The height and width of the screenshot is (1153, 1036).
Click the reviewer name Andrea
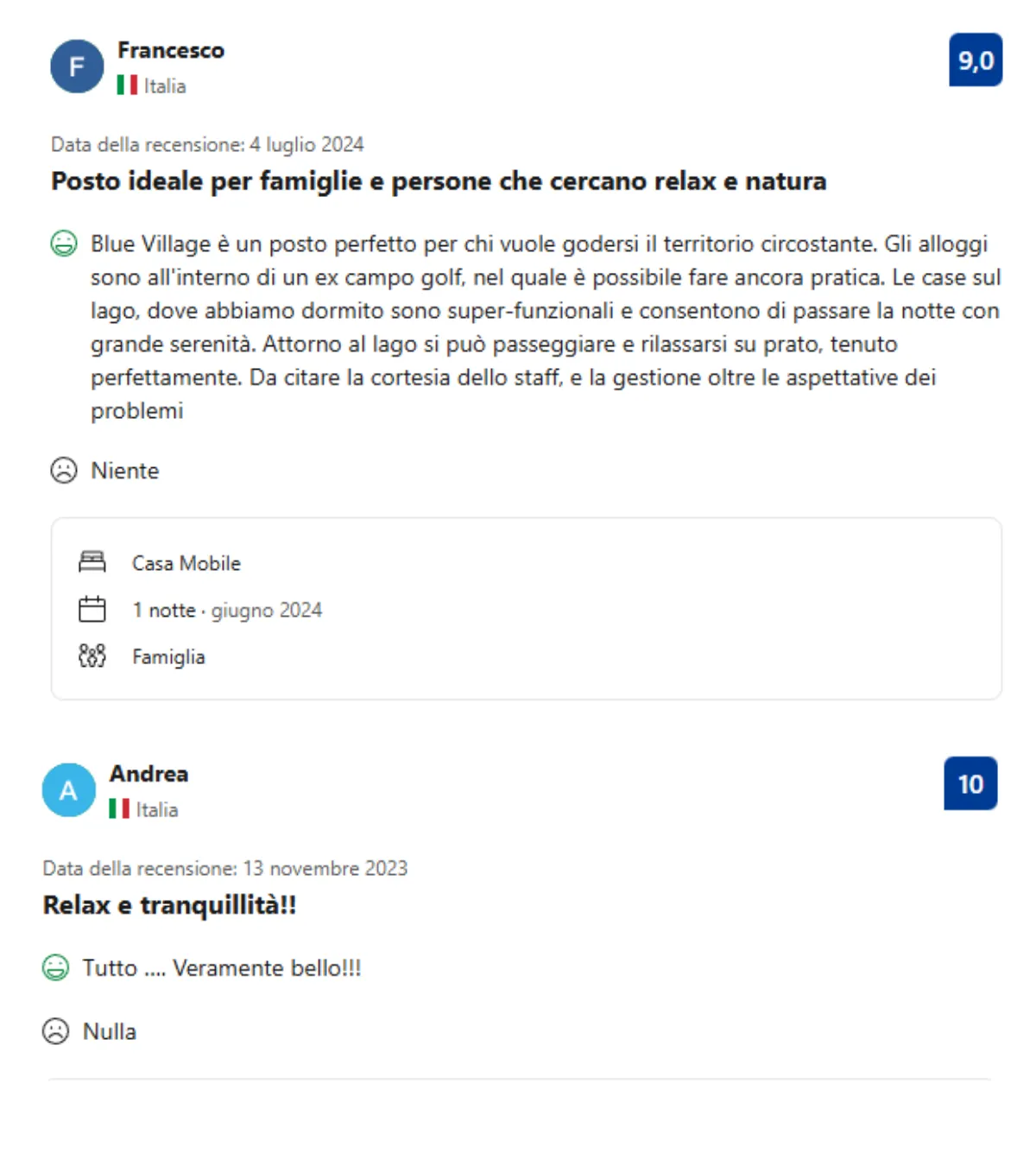click(x=148, y=774)
